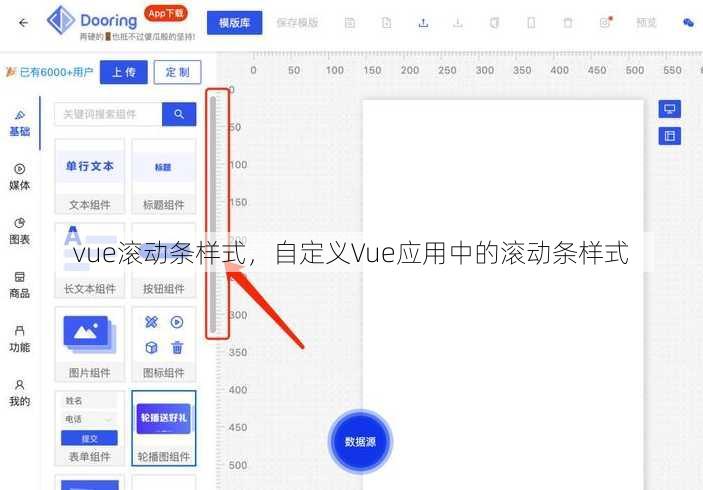
Task: Click the blue layout panel icon
Action: point(669,136)
